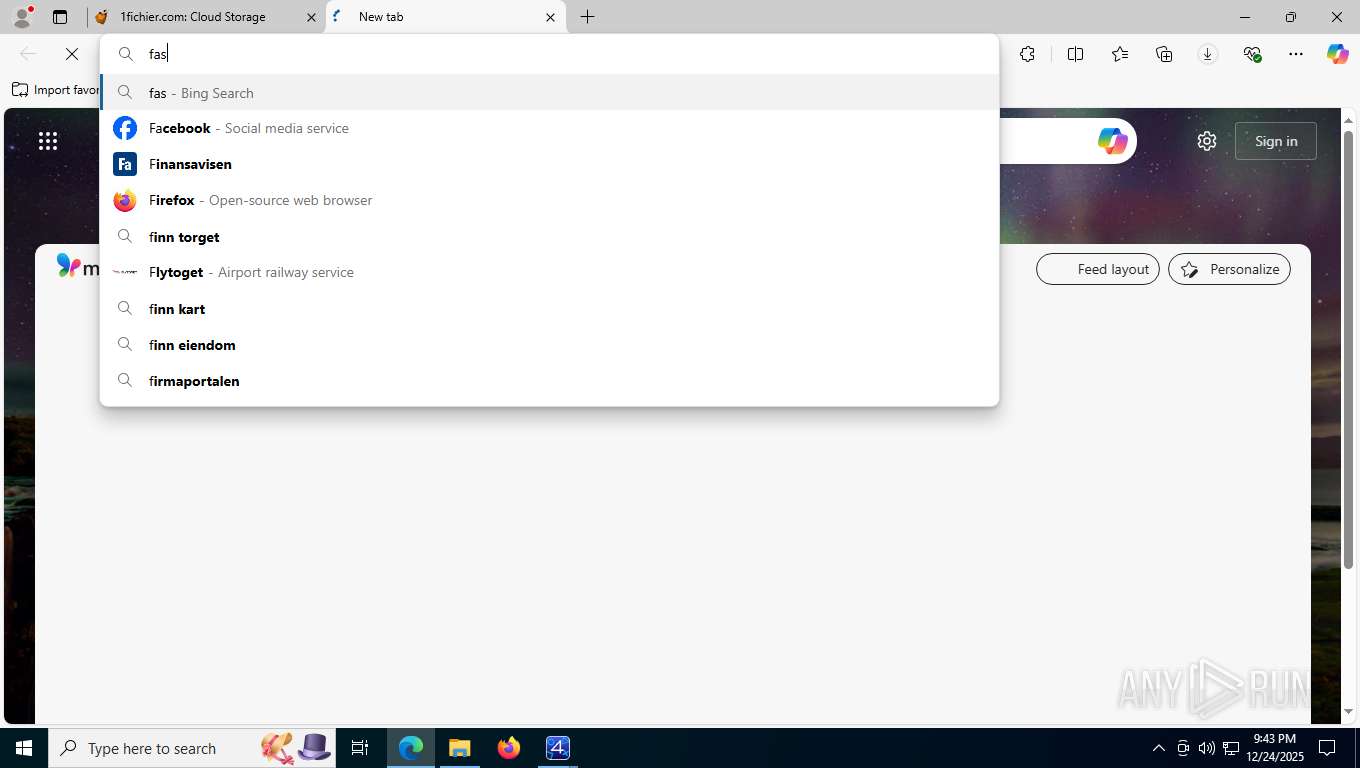Click the Import favorites bookmark
Image resolution: width=1360 pixels, height=768 pixels.
coord(55,90)
